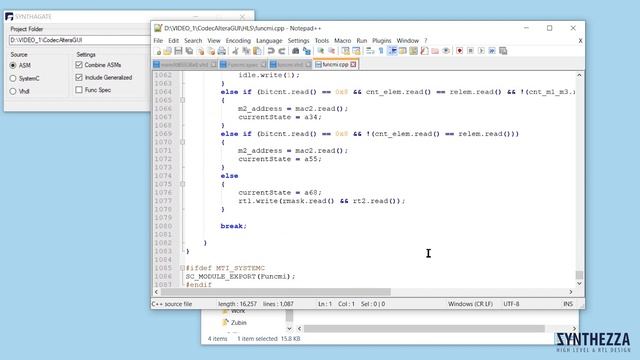Uncheck the Include Generalized checkbox
Viewport: 640px width, 360px height.
pyautogui.click(x=79, y=77)
